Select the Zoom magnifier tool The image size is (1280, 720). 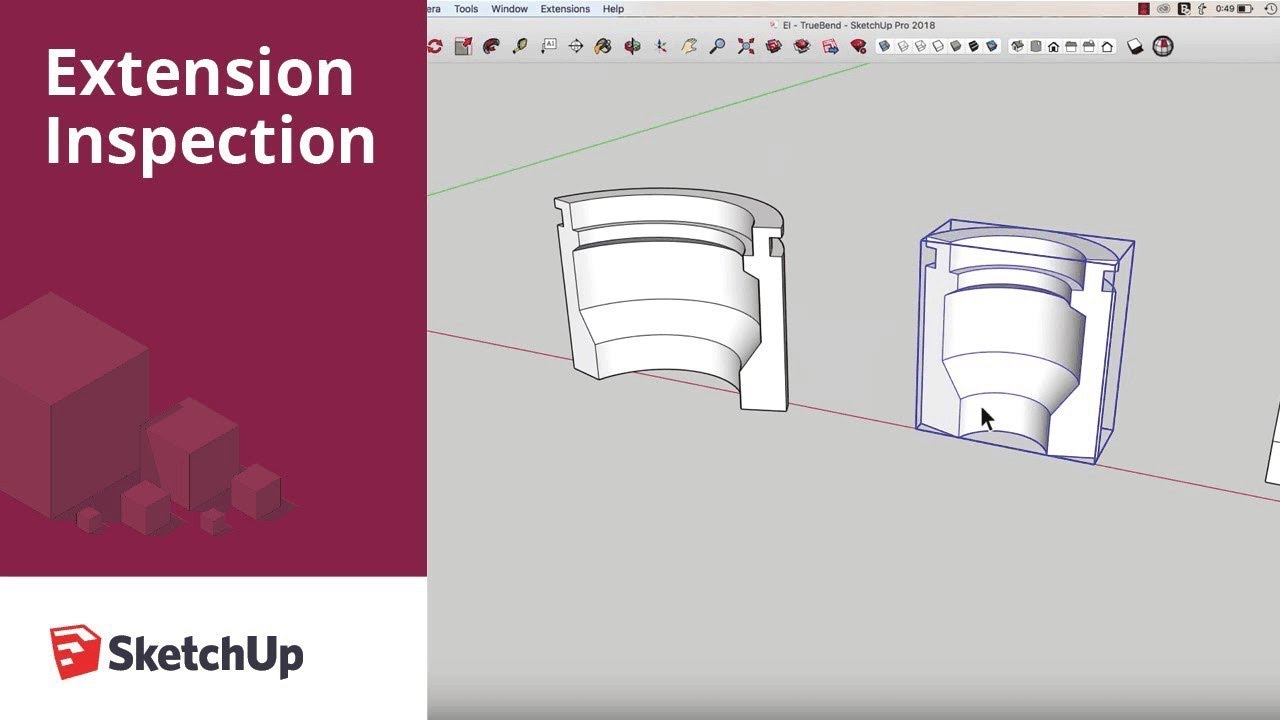(717, 46)
